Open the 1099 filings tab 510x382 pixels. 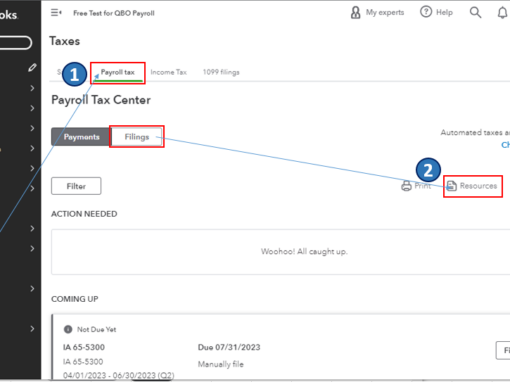221,72
